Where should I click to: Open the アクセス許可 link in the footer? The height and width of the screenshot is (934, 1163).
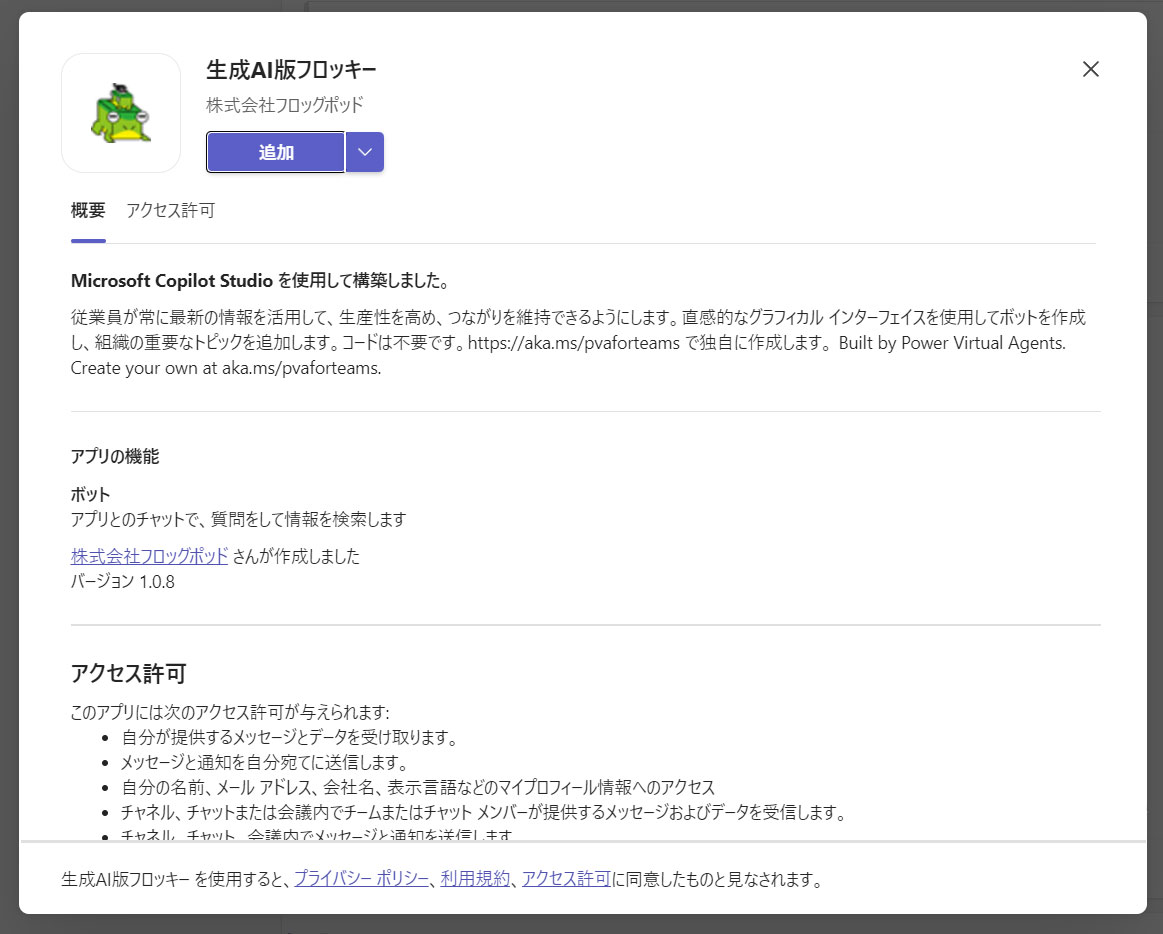tap(567, 879)
